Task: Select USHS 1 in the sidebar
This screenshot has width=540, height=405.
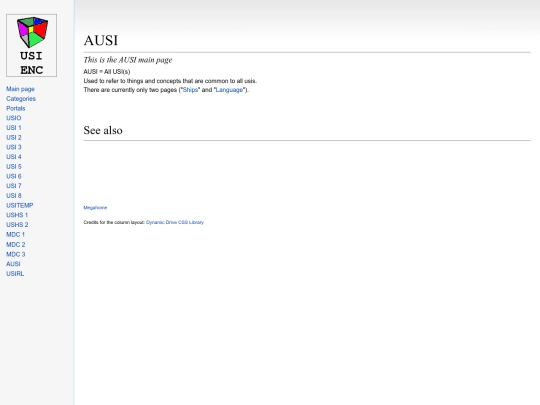Action: tap(17, 215)
